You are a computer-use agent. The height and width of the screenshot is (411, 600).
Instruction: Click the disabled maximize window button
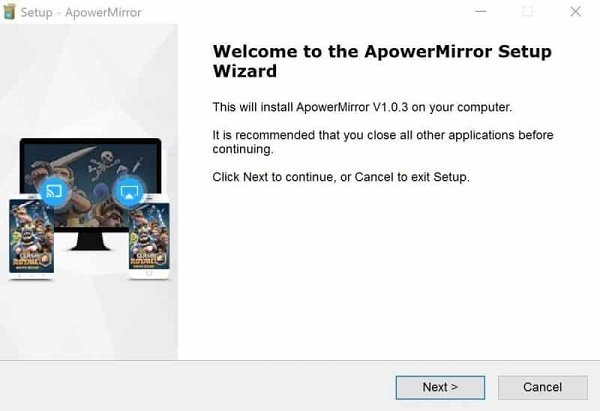tap(528, 11)
